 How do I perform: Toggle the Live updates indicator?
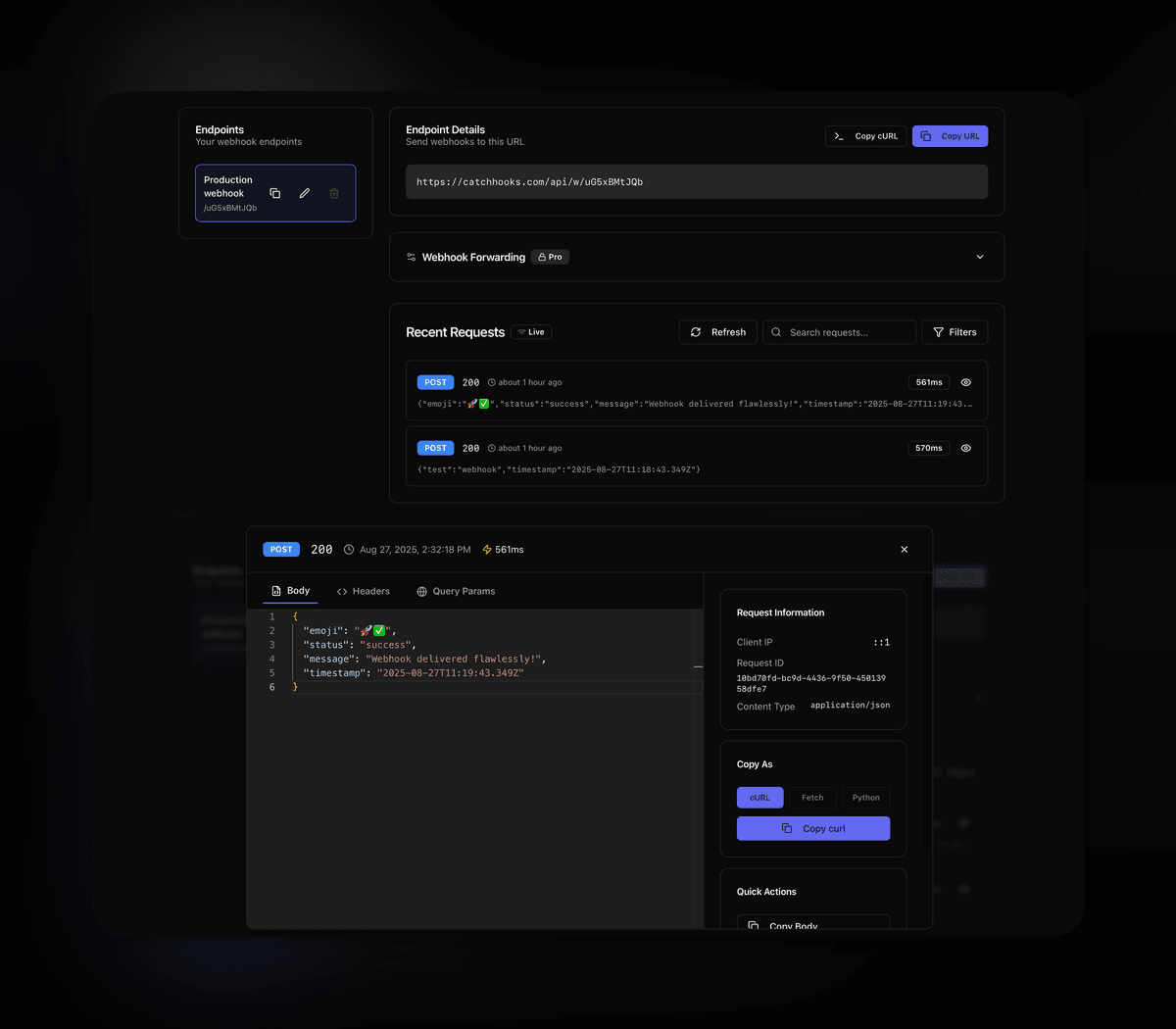[x=531, y=332]
